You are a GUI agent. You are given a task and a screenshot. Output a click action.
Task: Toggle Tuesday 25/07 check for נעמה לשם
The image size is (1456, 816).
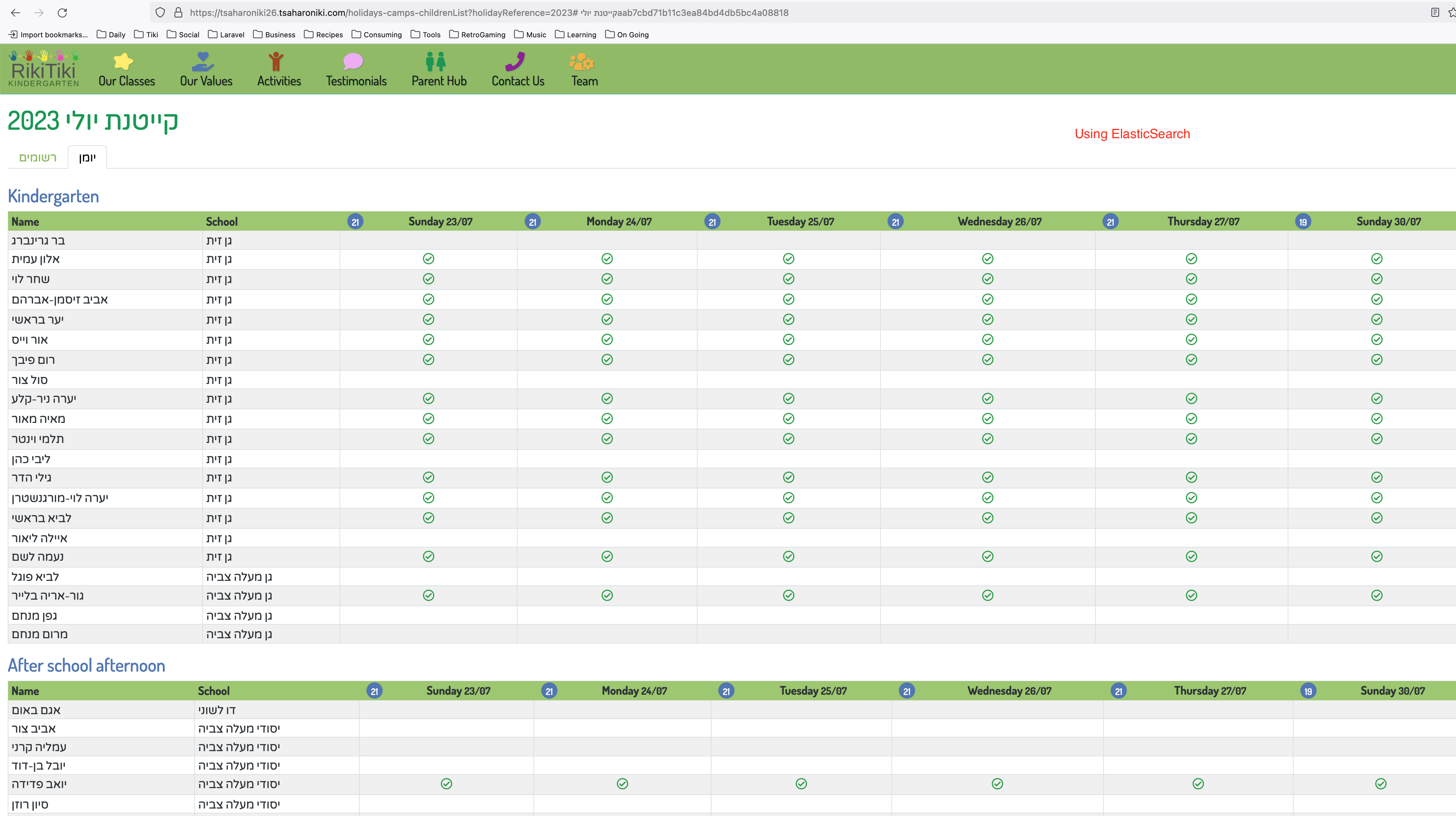click(789, 557)
